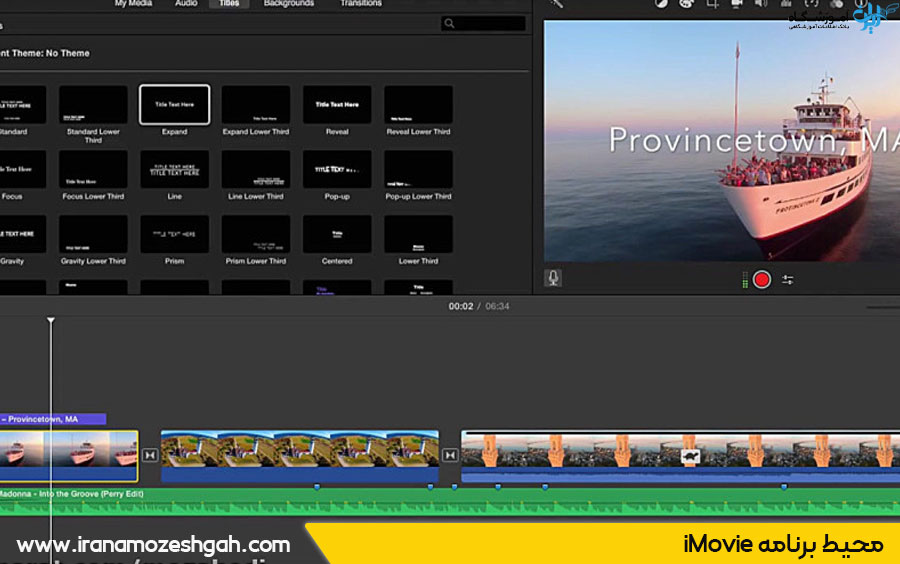Screen dimensions: 900x564
Task: Open the Transitions tab
Action: [x=360, y=3]
